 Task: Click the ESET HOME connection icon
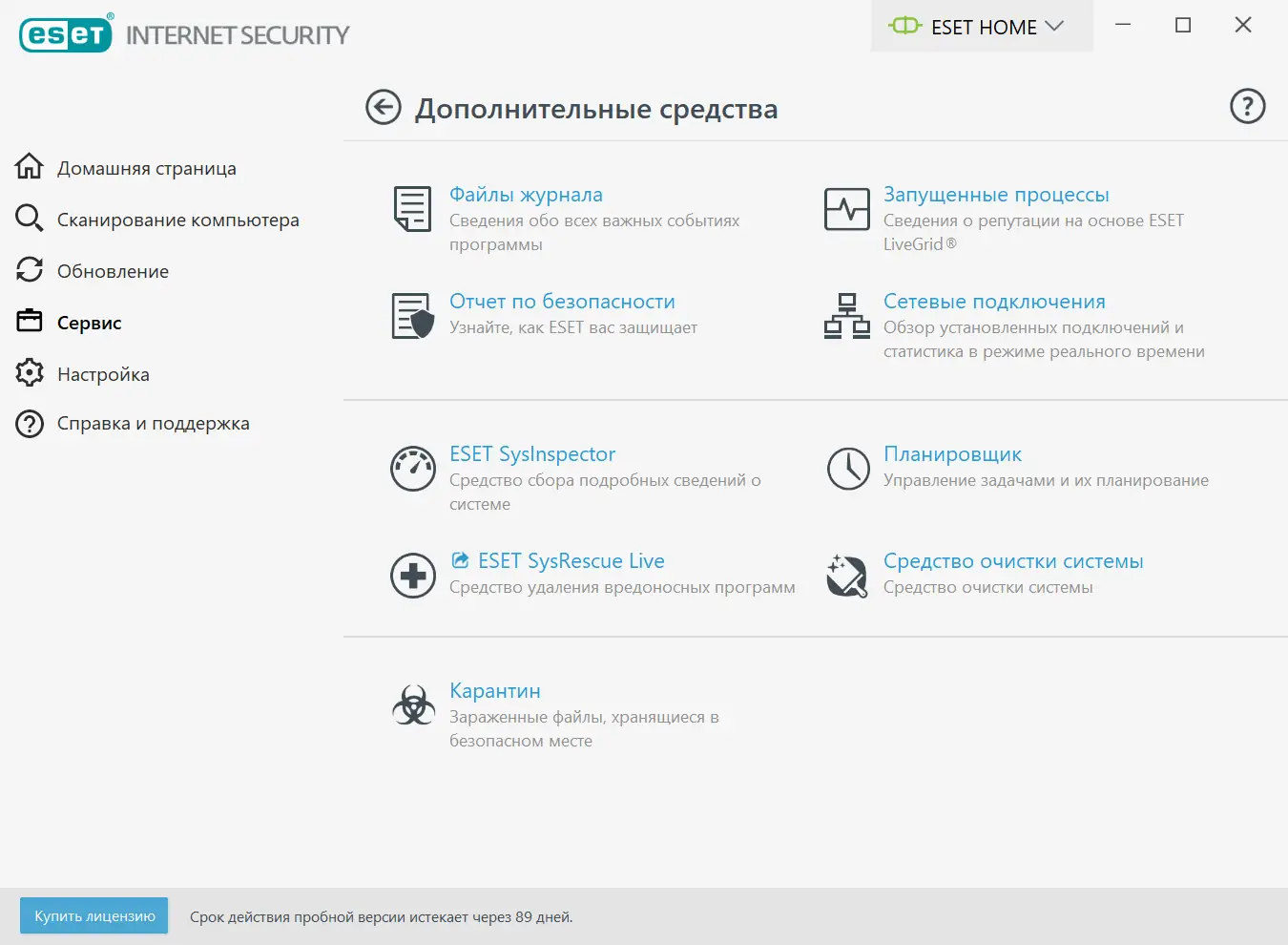905,26
